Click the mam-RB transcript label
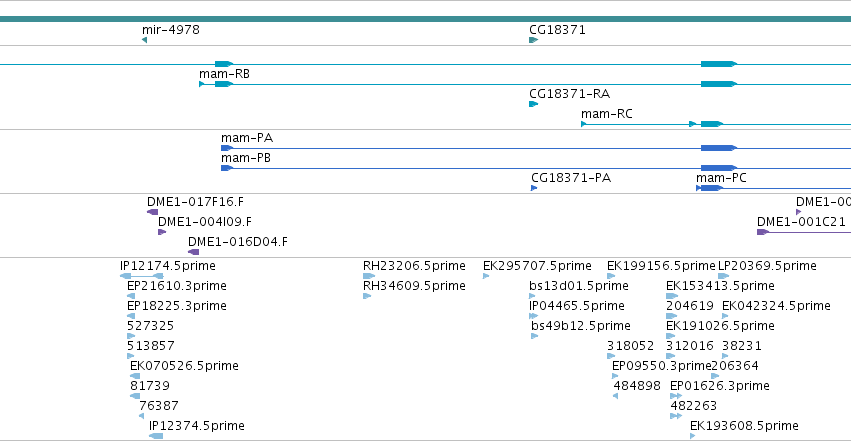The width and height of the screenshot is (851, 441). [x=224, y=74]
